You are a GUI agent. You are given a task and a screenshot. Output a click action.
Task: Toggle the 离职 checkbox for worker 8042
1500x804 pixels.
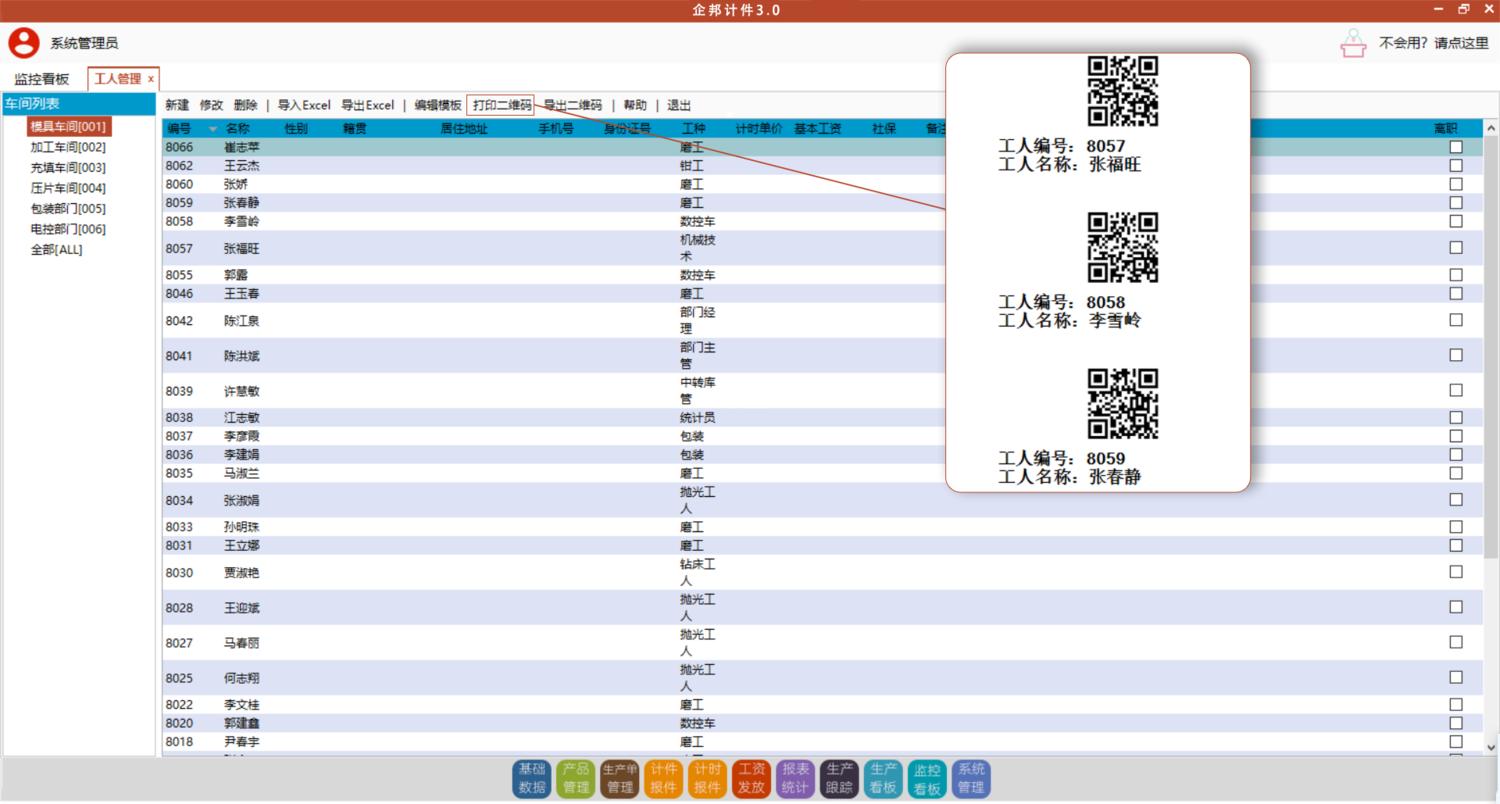tap(1456, 320)
